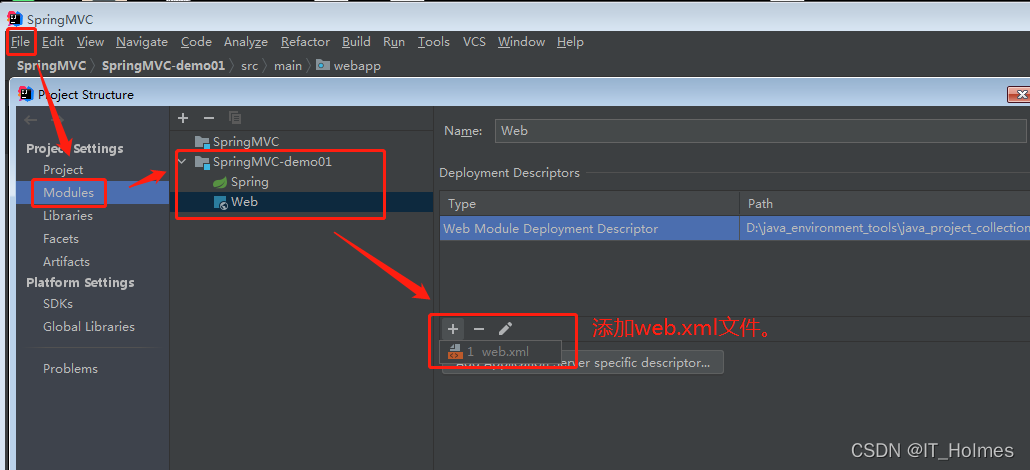
Task: Select Web Module Deployment Descriptor row
Action: click(734, 228)
